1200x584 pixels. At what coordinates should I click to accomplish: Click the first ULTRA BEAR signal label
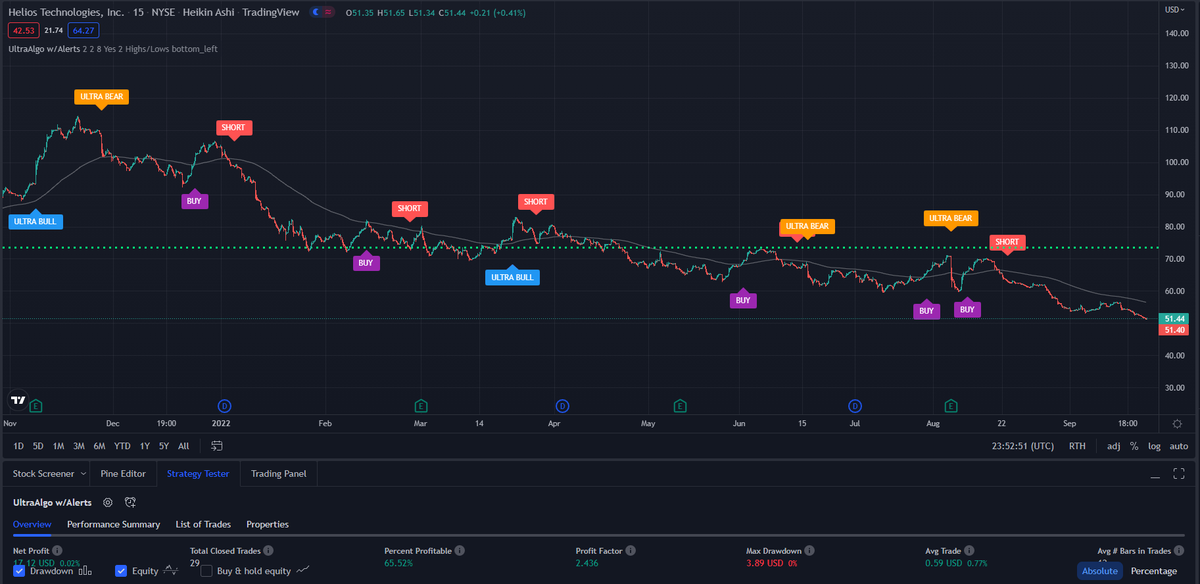click(x=102, y=97)
